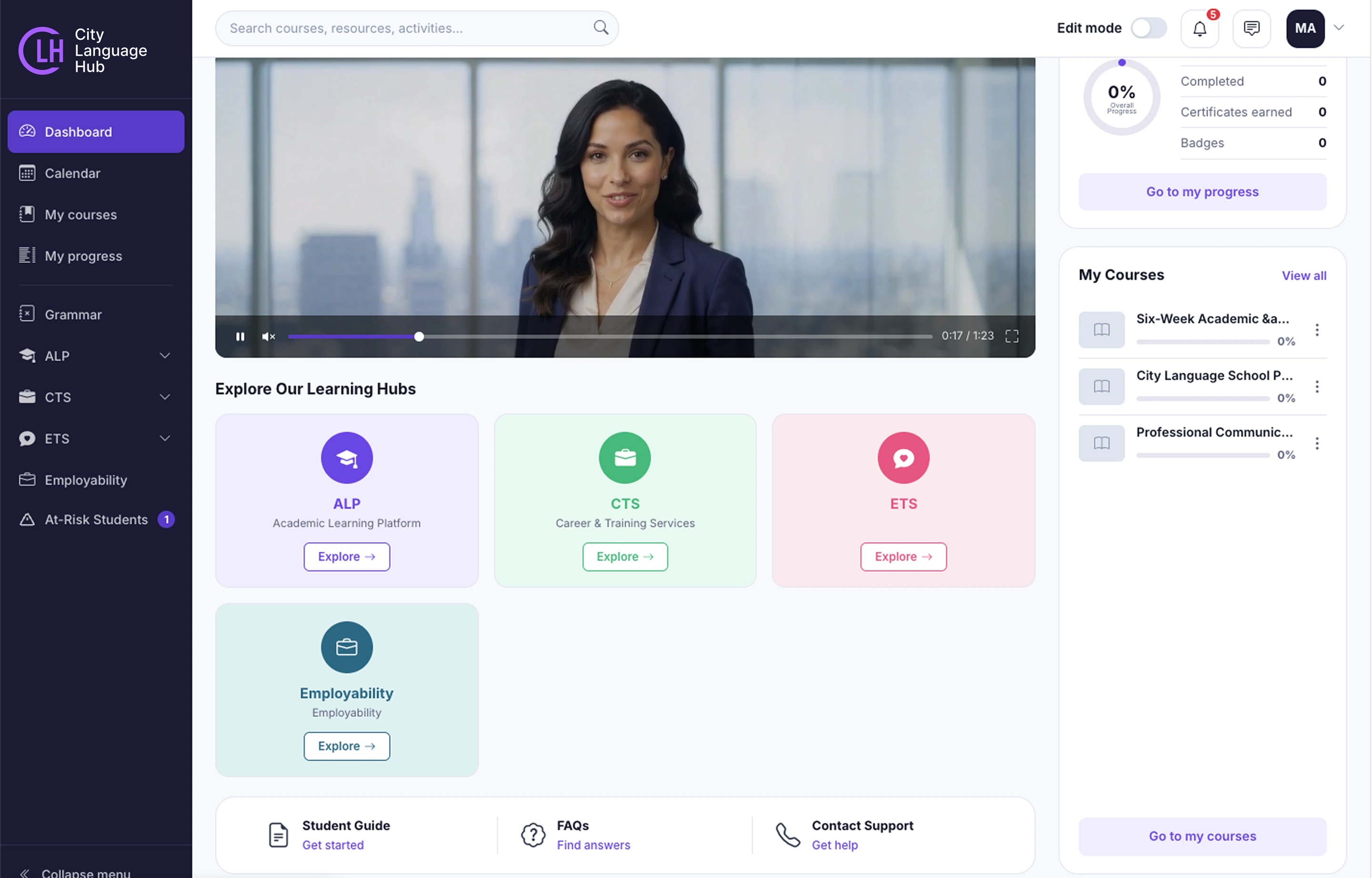Click Go to my progress button

(1202, 192)
